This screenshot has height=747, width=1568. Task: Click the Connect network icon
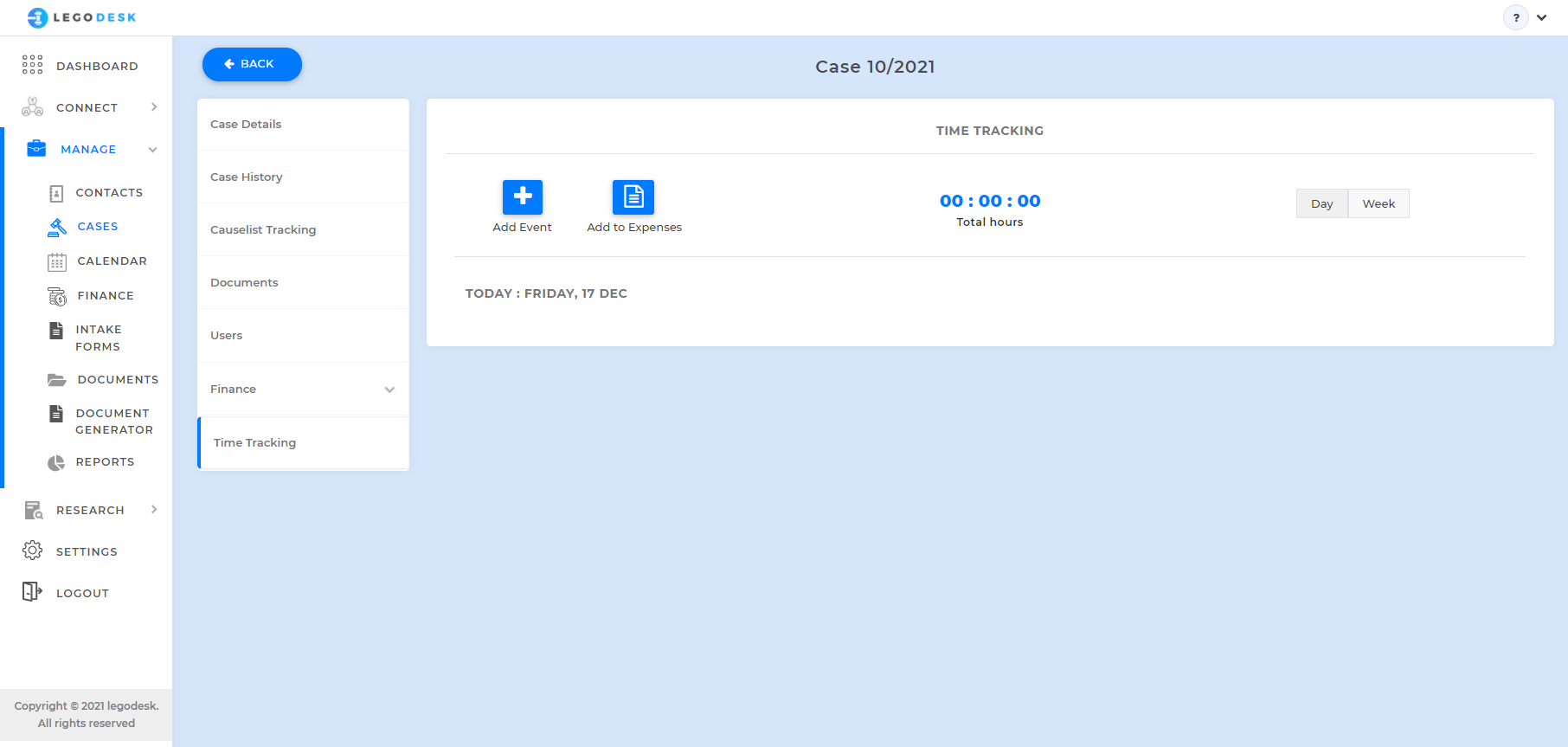tap(32, 106)
